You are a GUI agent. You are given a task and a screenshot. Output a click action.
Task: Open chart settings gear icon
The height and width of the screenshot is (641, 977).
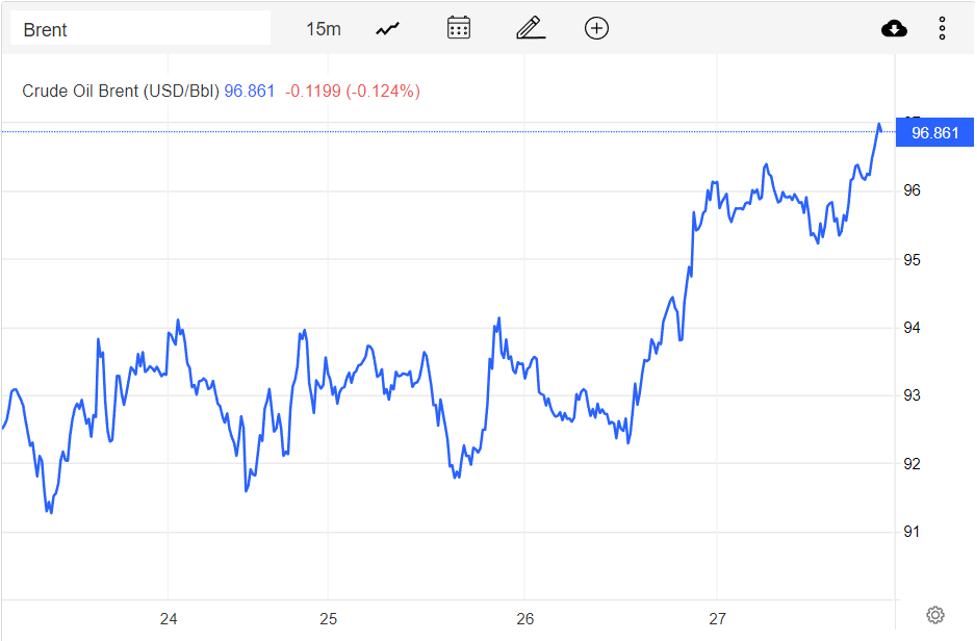(935, 614)
